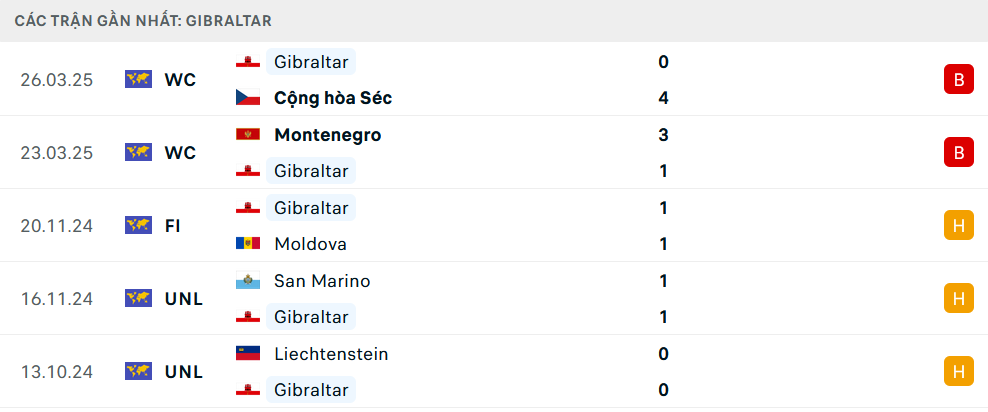Open the Cộng hòa Séc team link
The width and height of the screenshot is (988, 412).
333,98
